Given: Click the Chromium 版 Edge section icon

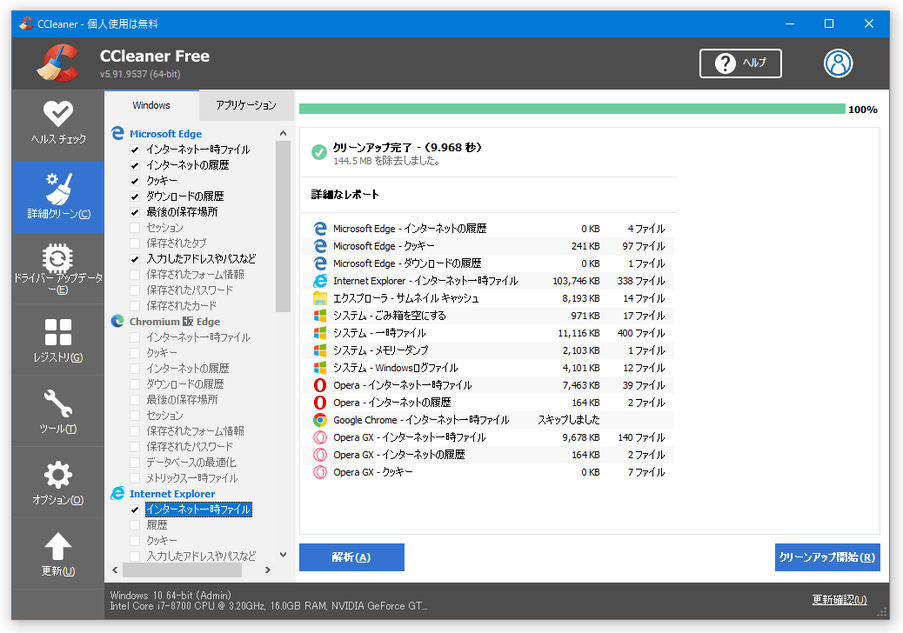Looking at the screenshot, I should point(117,321).
